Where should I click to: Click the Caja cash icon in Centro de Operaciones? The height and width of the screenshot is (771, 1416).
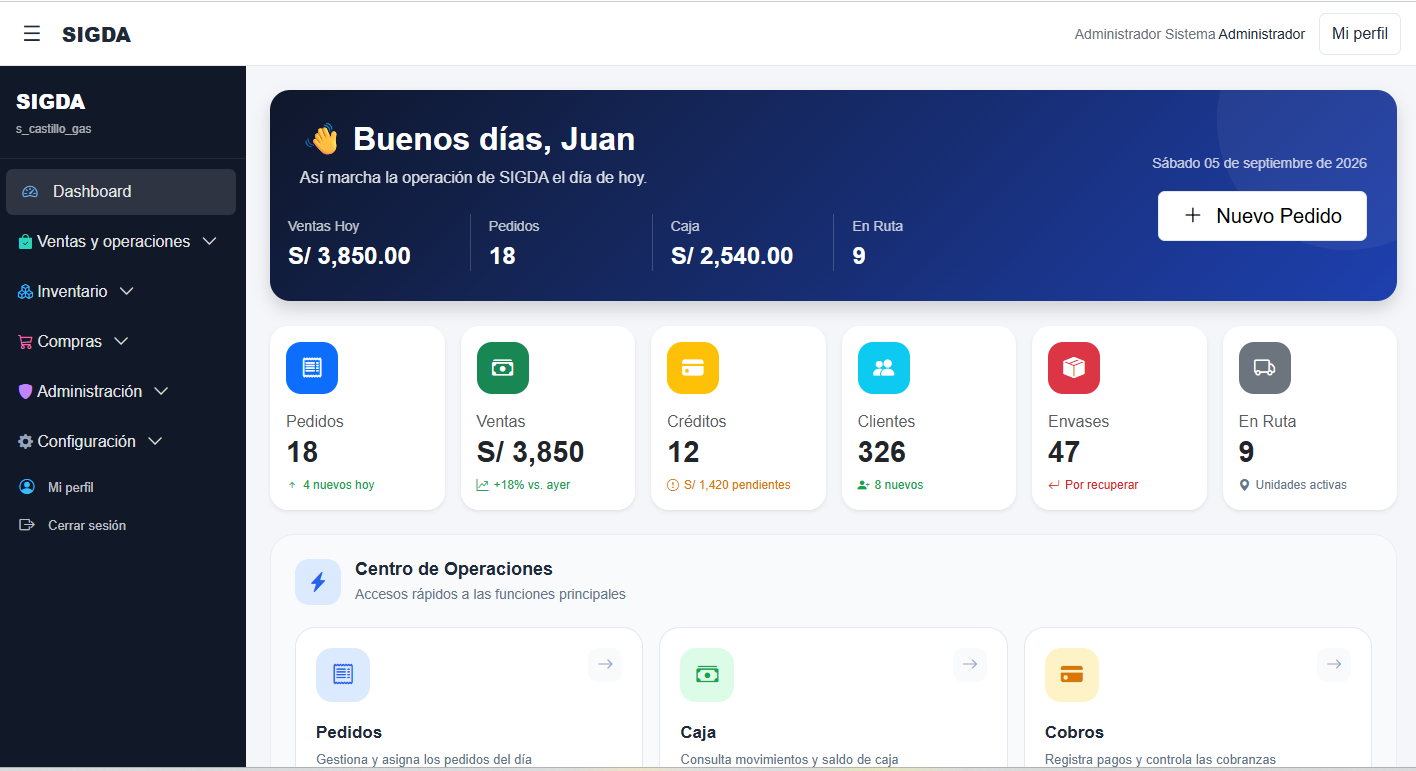pyautogui.click(x=707, y=675)
